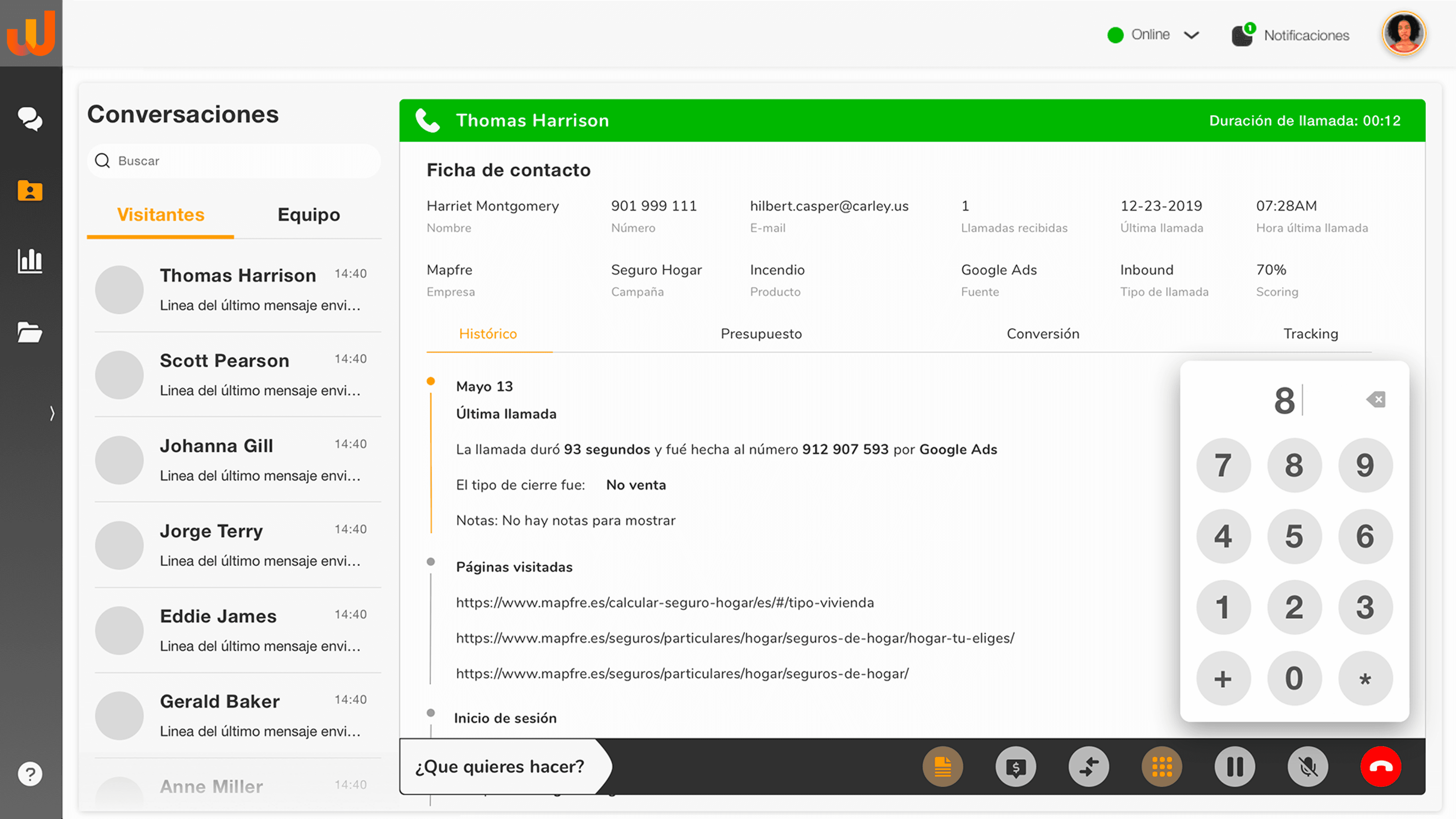Viewport: 1456px width, 819px height.
Task: Hang up with the red button
Action: (1380, 767)
